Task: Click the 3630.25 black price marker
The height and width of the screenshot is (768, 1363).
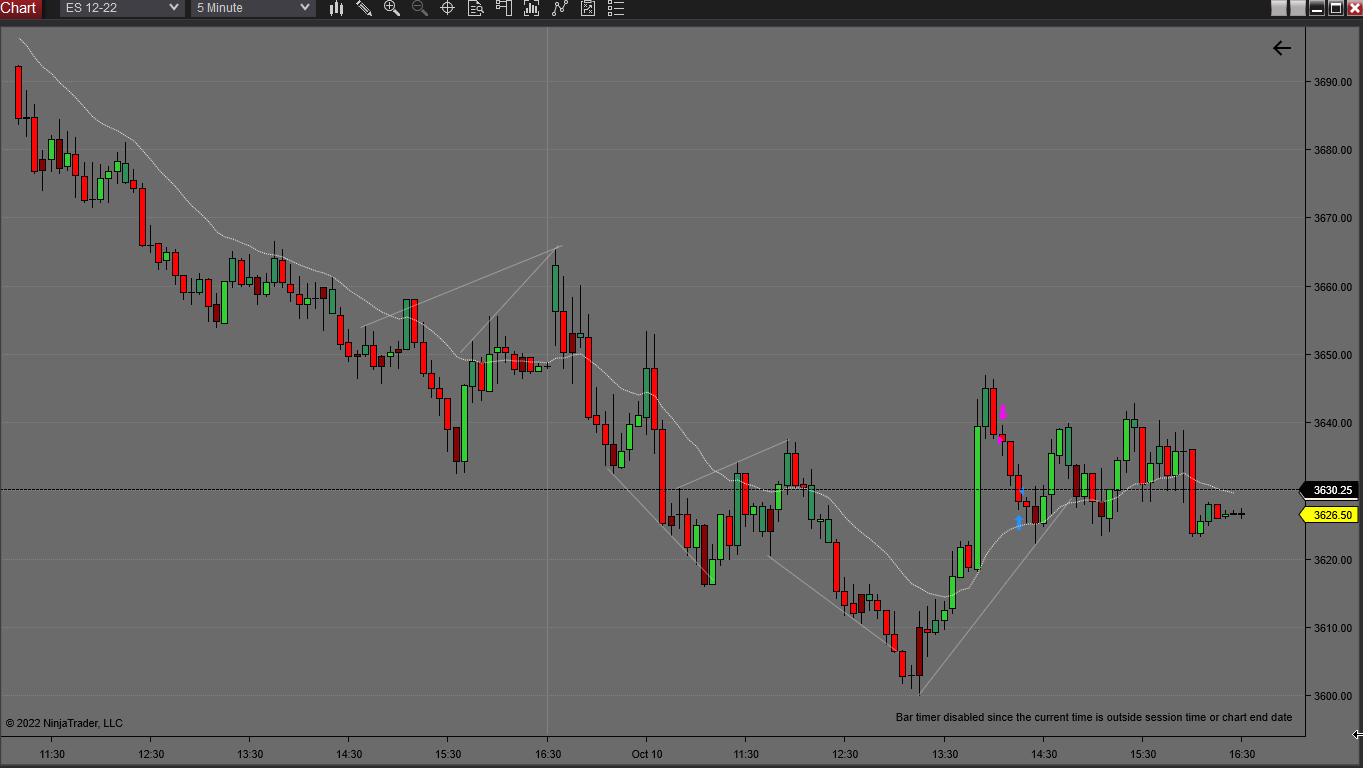Action: point(1329,490)
